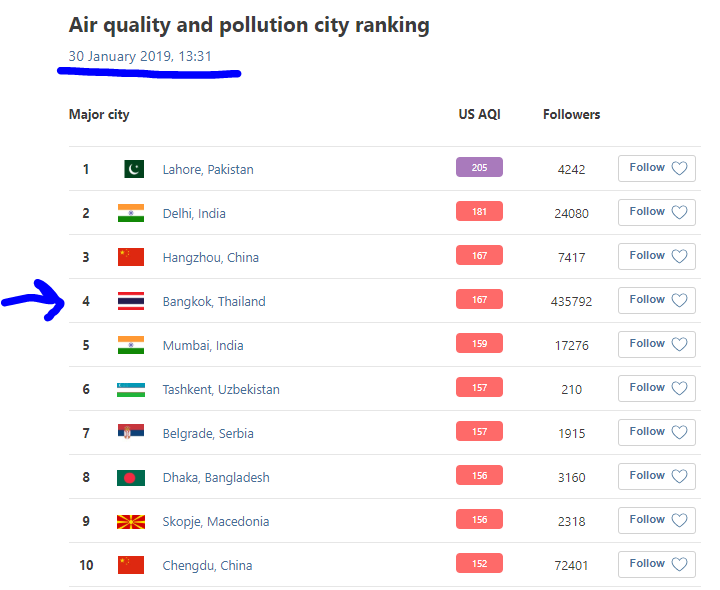Image resolution: width=720 pixels, height=590 pixels.
Task: Toggle Follow for Delhi, India
Action: coord(656,212)
